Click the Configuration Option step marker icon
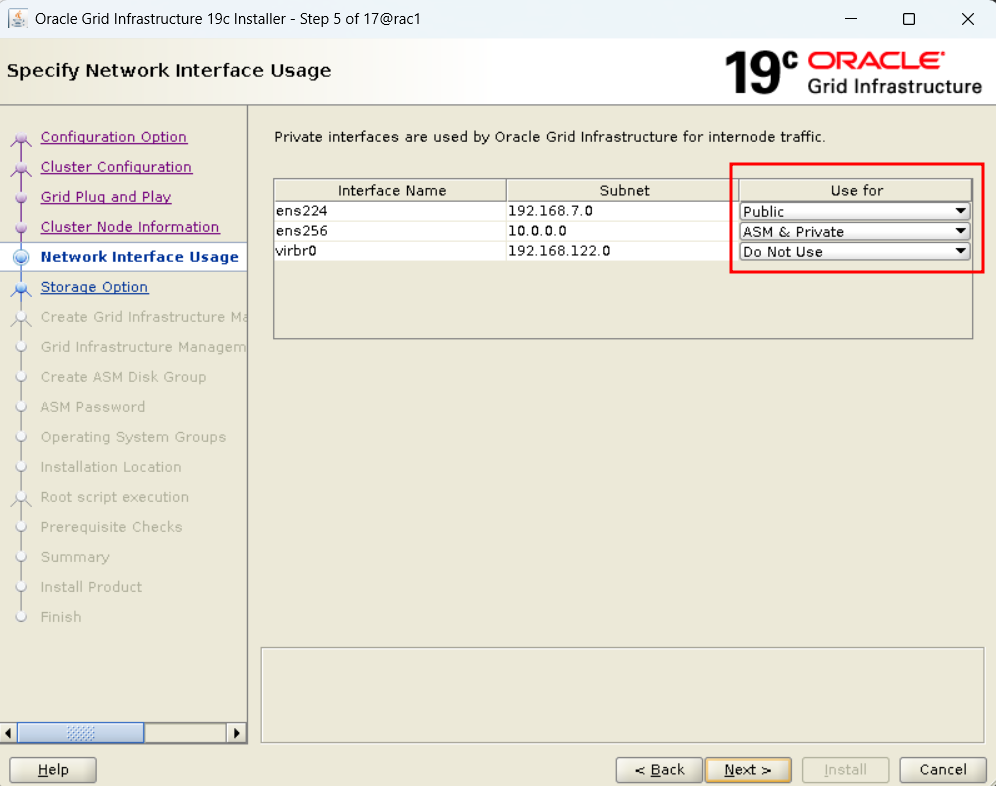Screen dimensions: 996x786 pos(21,139)
